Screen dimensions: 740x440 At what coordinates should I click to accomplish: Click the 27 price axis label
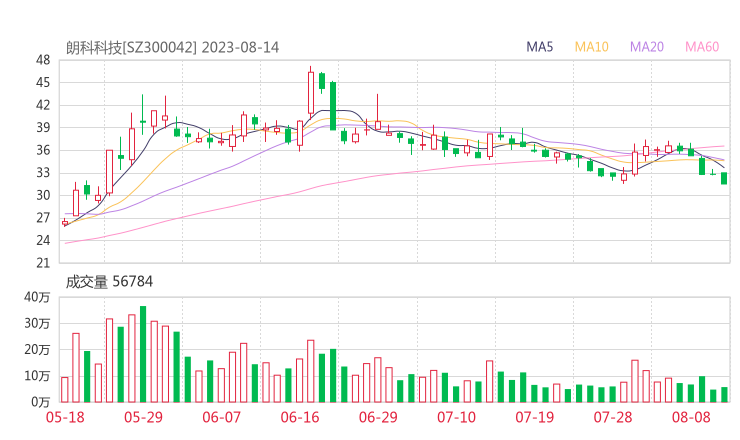43,218
